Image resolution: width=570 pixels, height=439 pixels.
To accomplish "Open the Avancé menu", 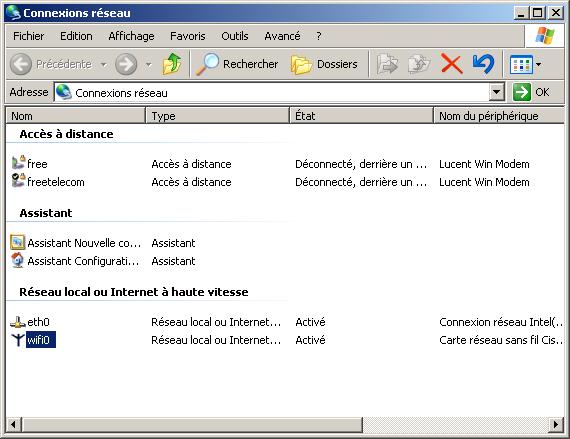I will tap(282, 36).
